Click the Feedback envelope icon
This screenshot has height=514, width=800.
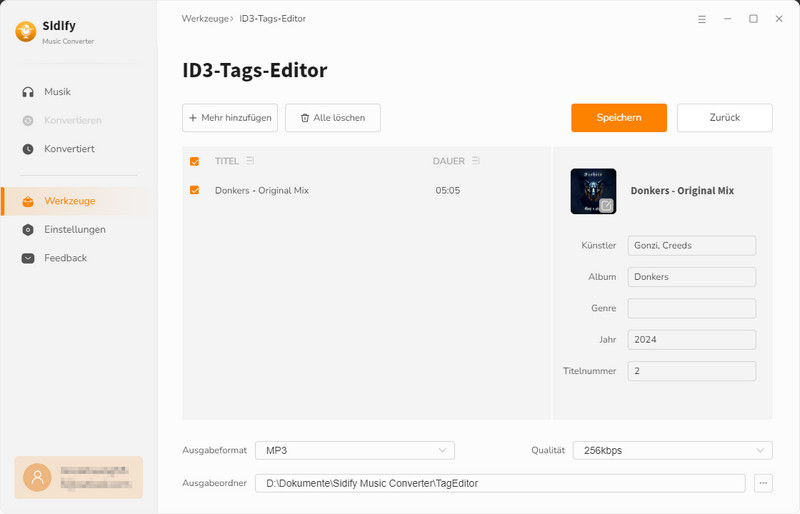pyautogui.click(x=28, y=258)
